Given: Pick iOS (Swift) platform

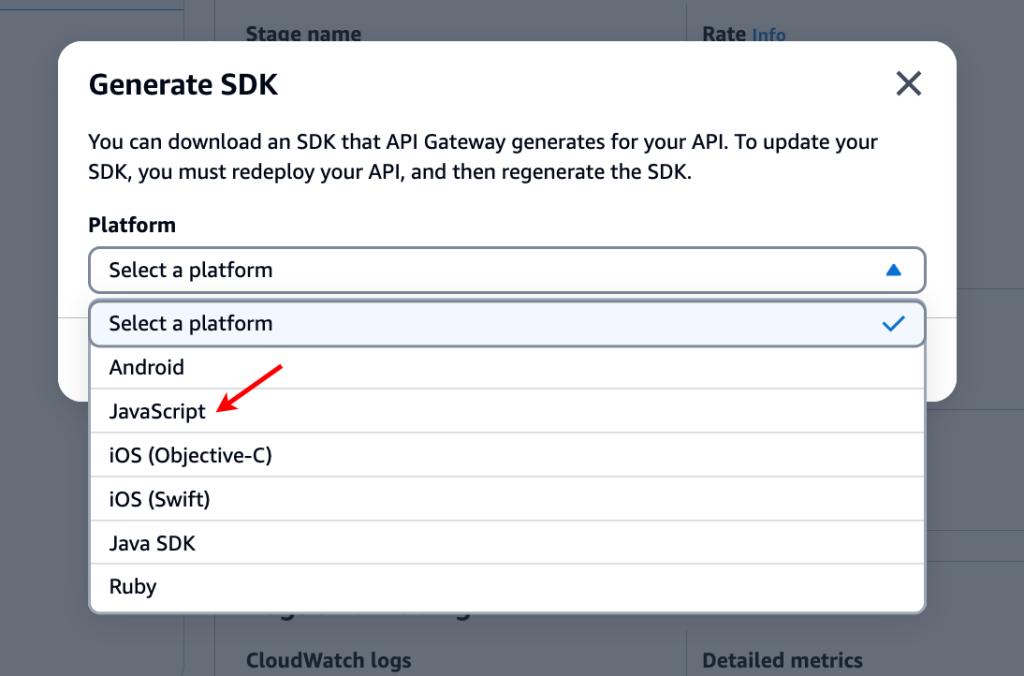Looking at the screenshot, I should (x=507, y=499).
